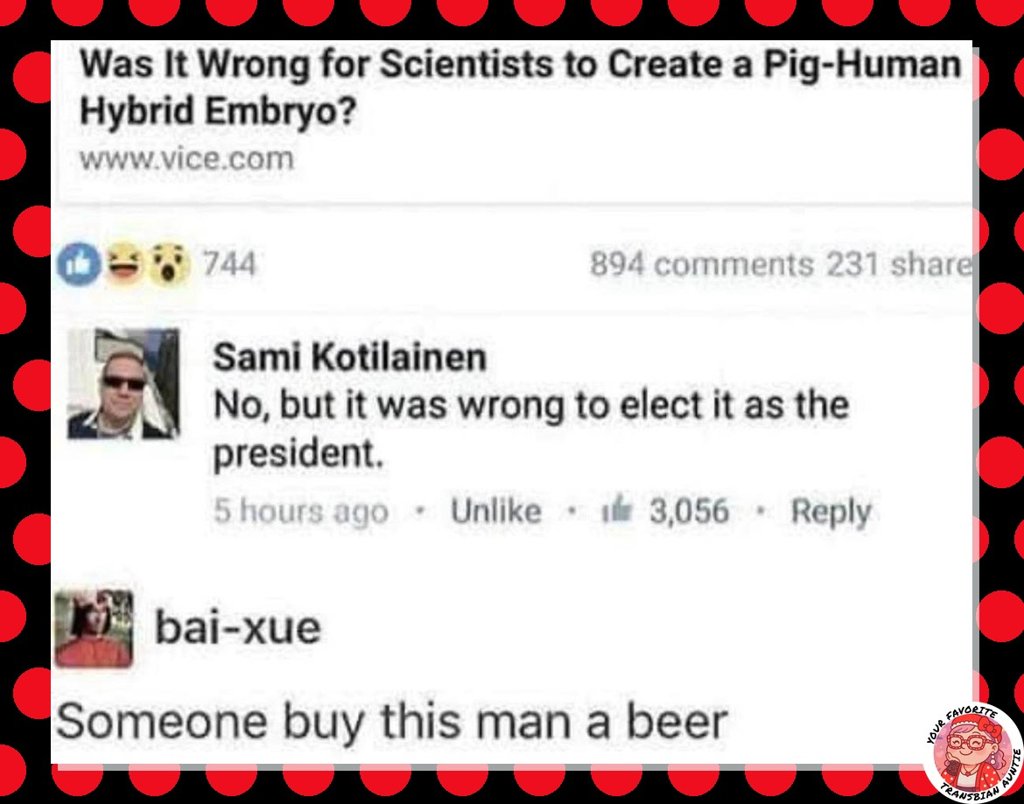View the 3,056 likes on the comment
The width and height of the screenshot is (1024, 804).
(689, 511)
